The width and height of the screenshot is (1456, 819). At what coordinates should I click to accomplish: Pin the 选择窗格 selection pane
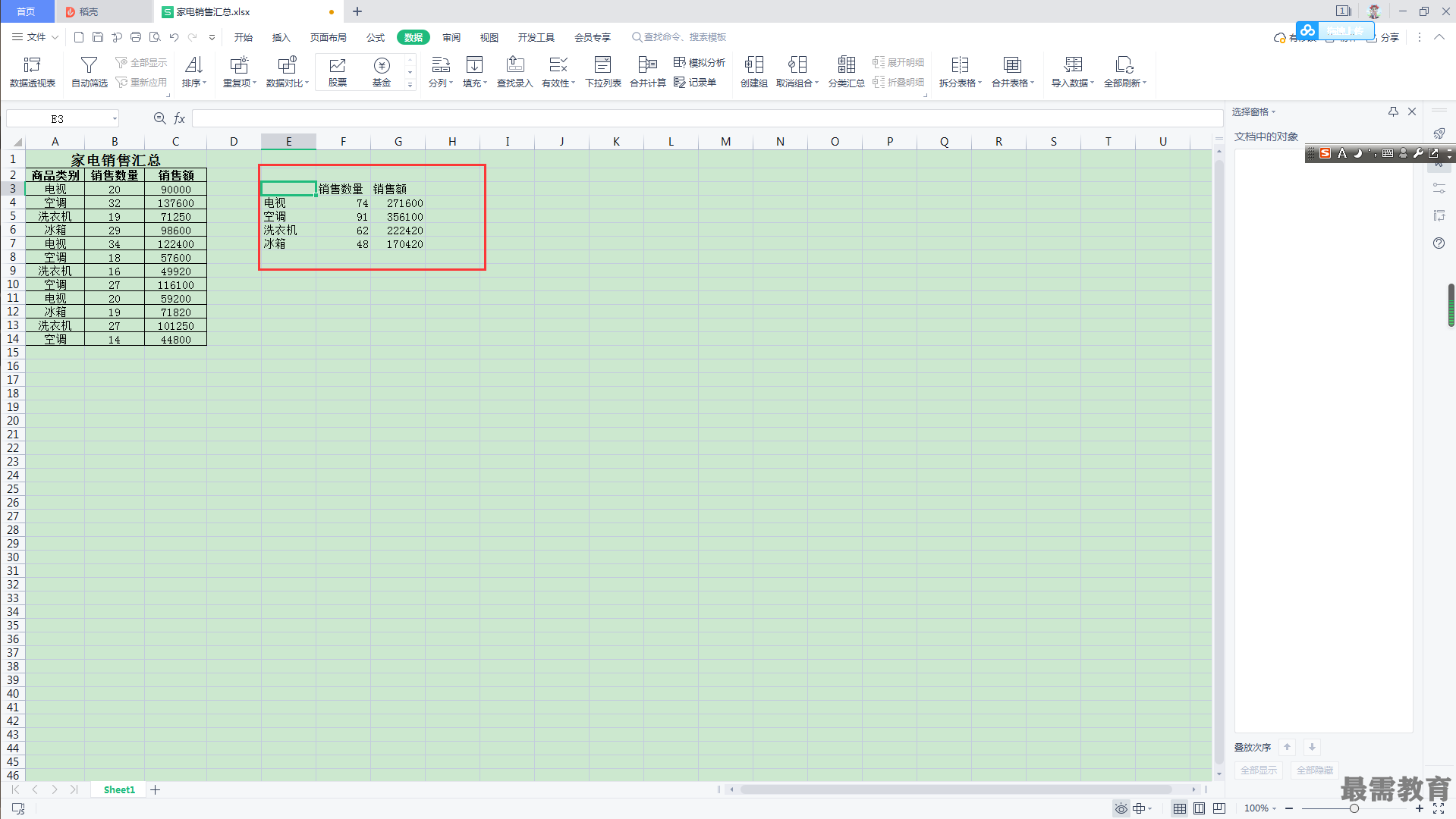pyautogui.click(x=1393, y=111)
